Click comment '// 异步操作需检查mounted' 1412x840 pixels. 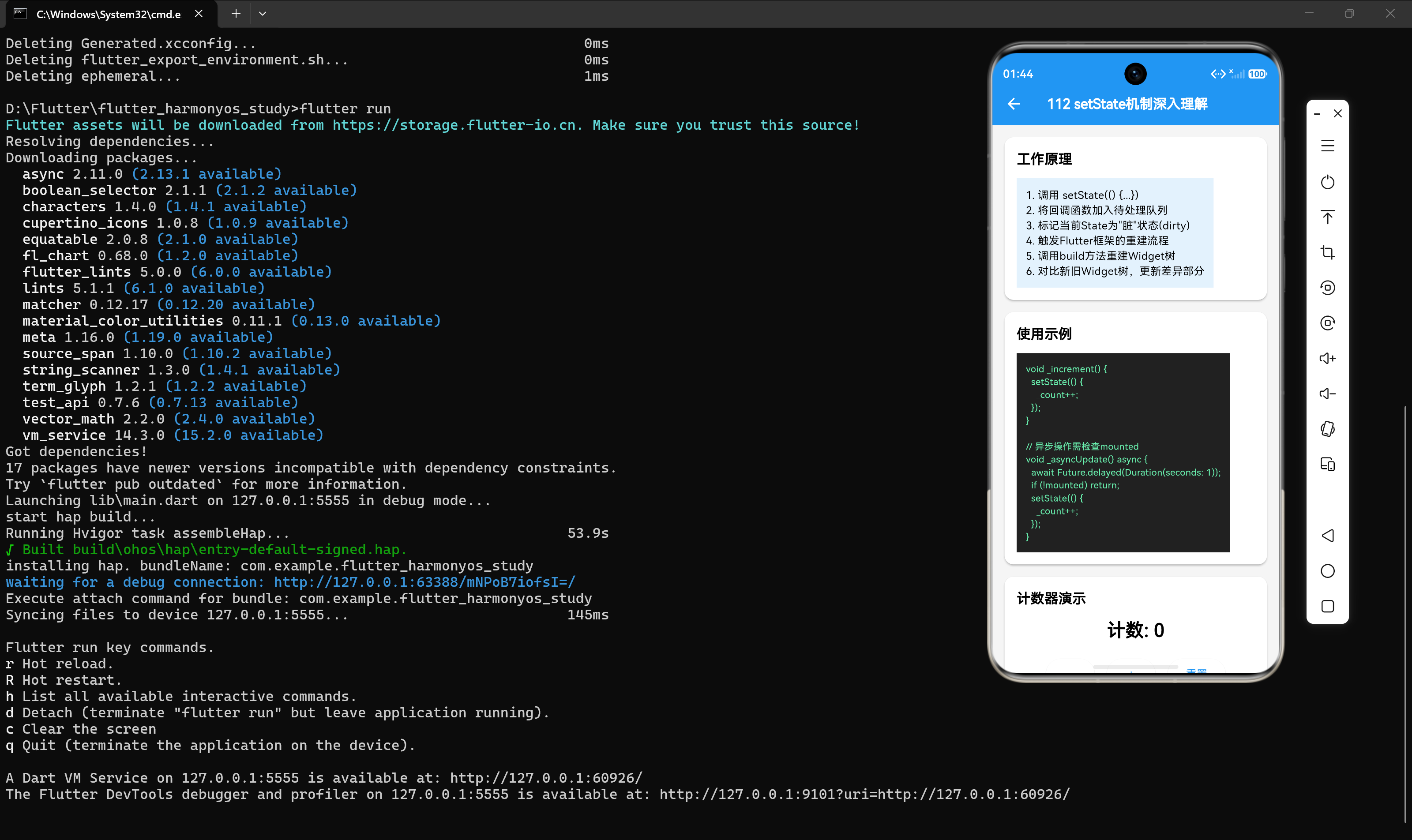tap(1082, 446)
